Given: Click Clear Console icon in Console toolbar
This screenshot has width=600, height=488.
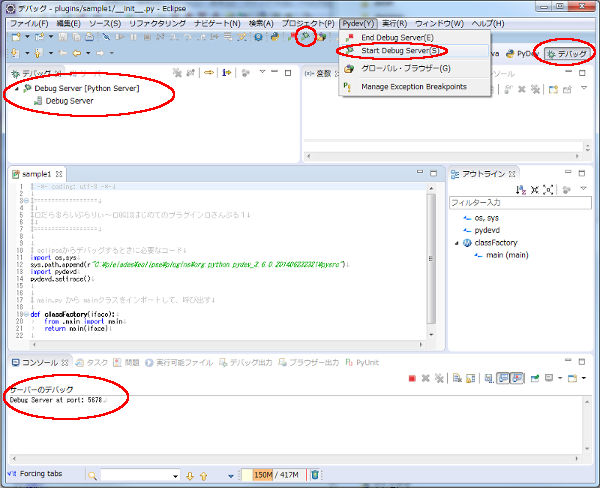Looking at the screenshot, I should coord(457,379).
